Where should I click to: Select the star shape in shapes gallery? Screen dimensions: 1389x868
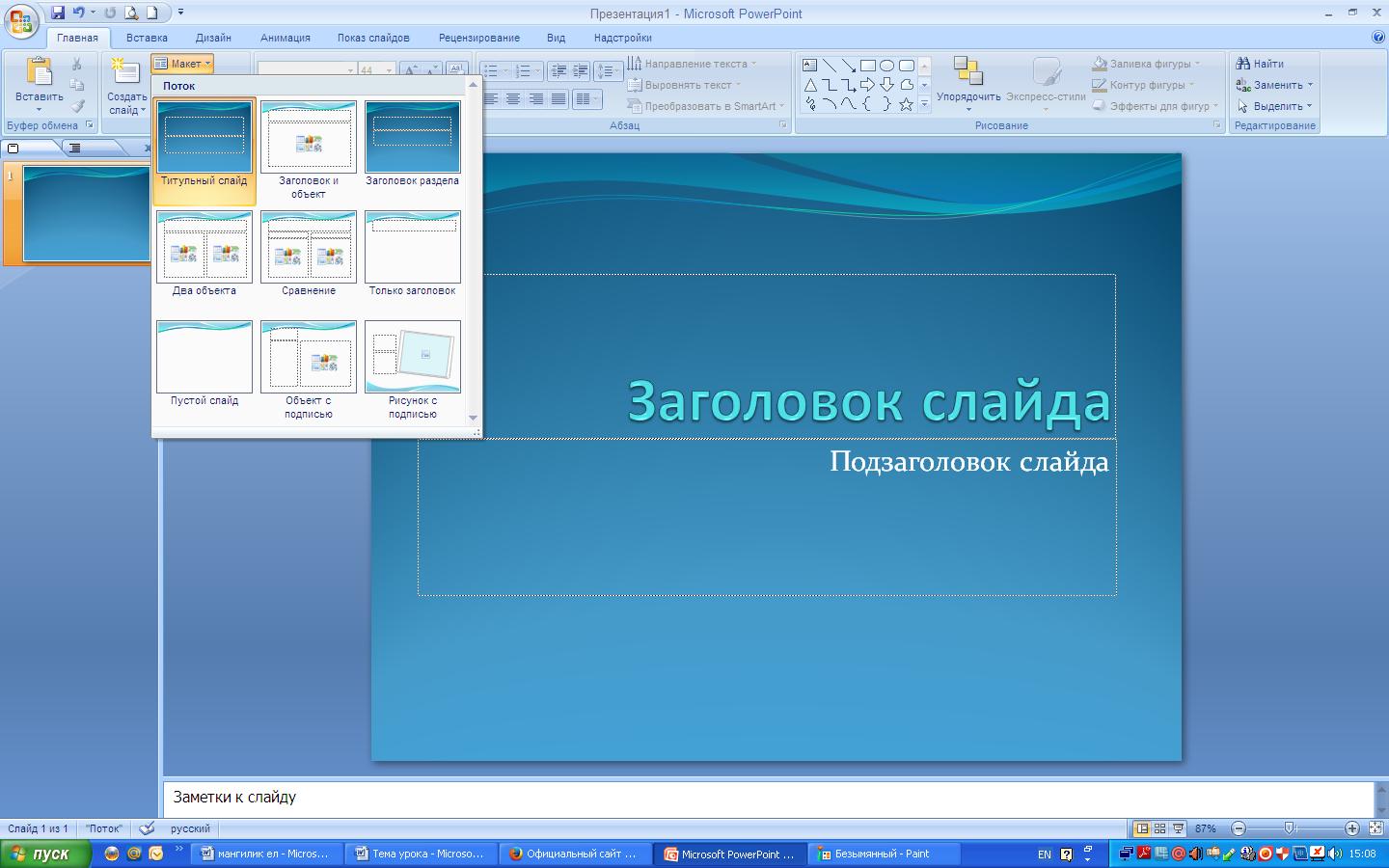click(906, 104)
